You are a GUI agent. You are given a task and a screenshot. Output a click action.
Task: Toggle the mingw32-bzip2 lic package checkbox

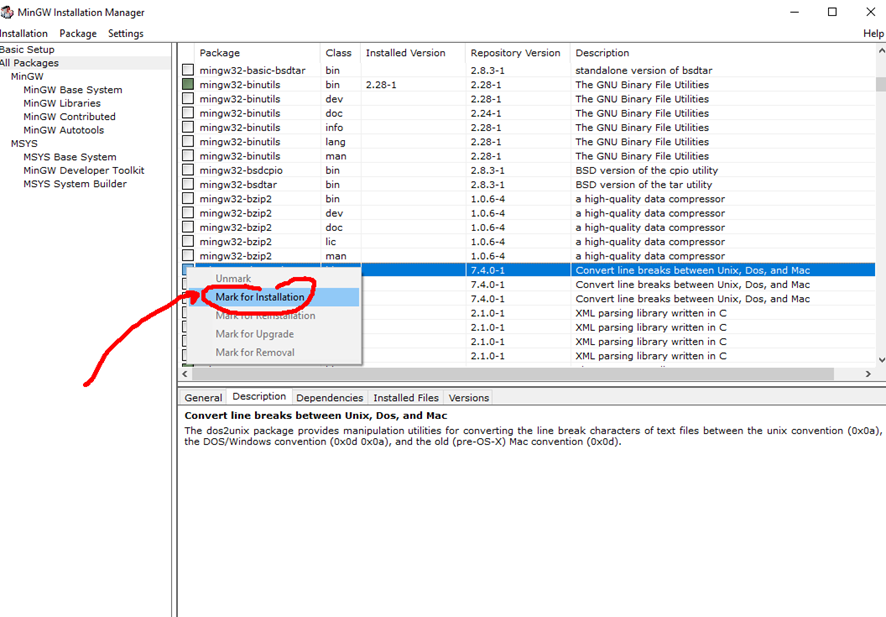coord(187,242)
